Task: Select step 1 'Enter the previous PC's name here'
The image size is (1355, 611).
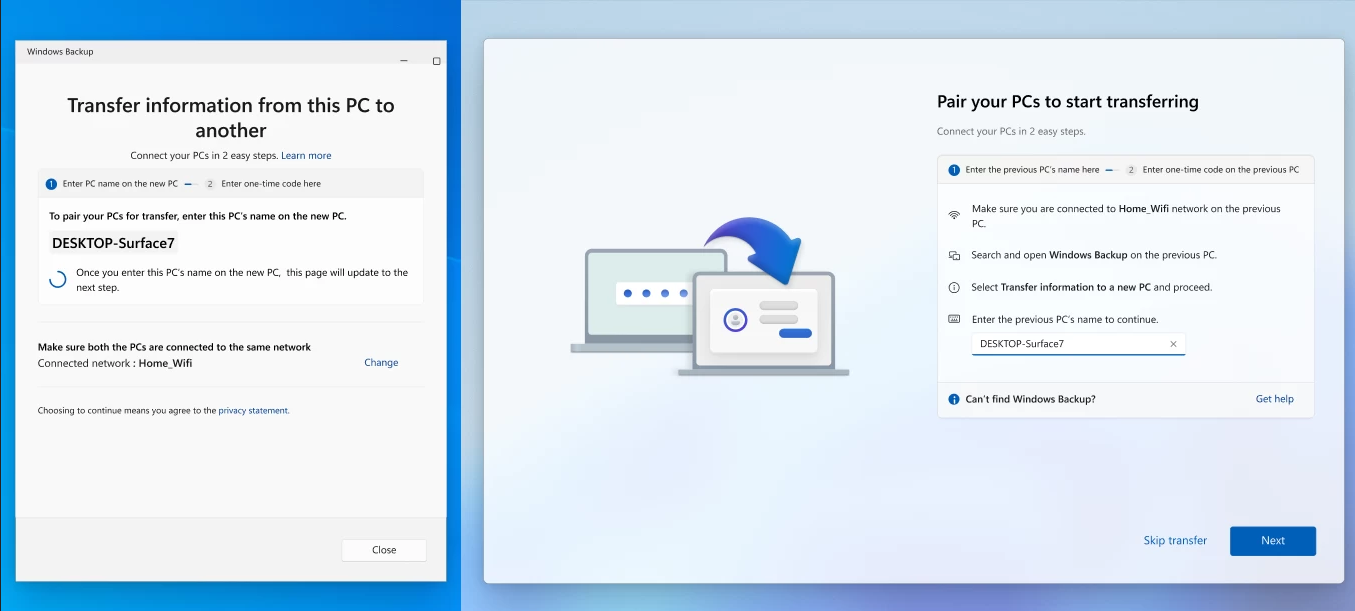Action: [x=1023, y=170]
